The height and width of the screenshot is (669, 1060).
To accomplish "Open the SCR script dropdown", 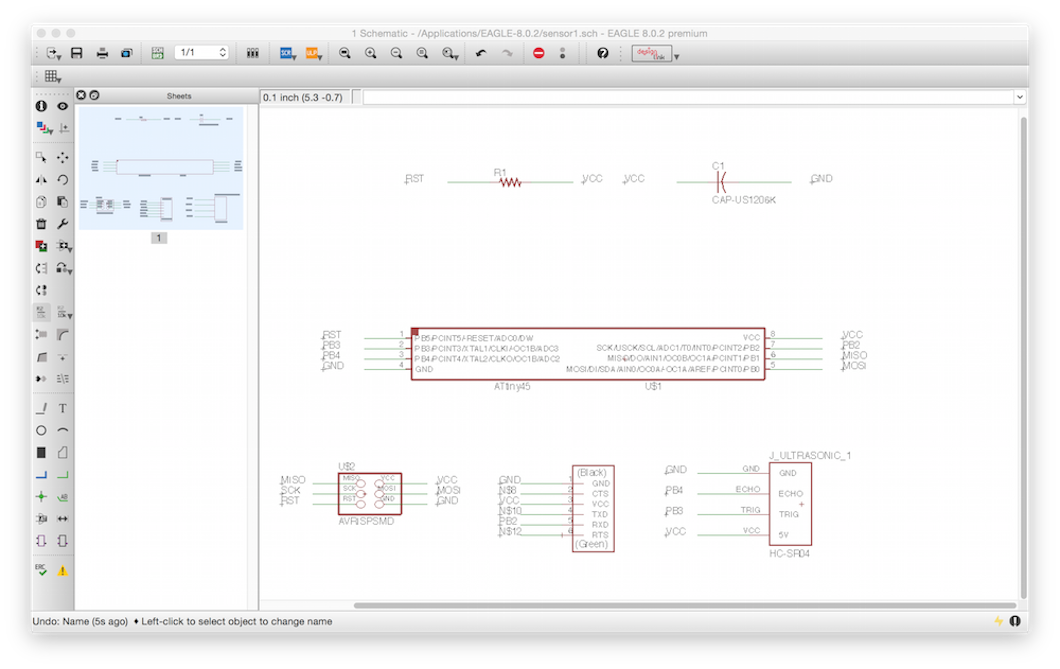I will pos(288,53).
